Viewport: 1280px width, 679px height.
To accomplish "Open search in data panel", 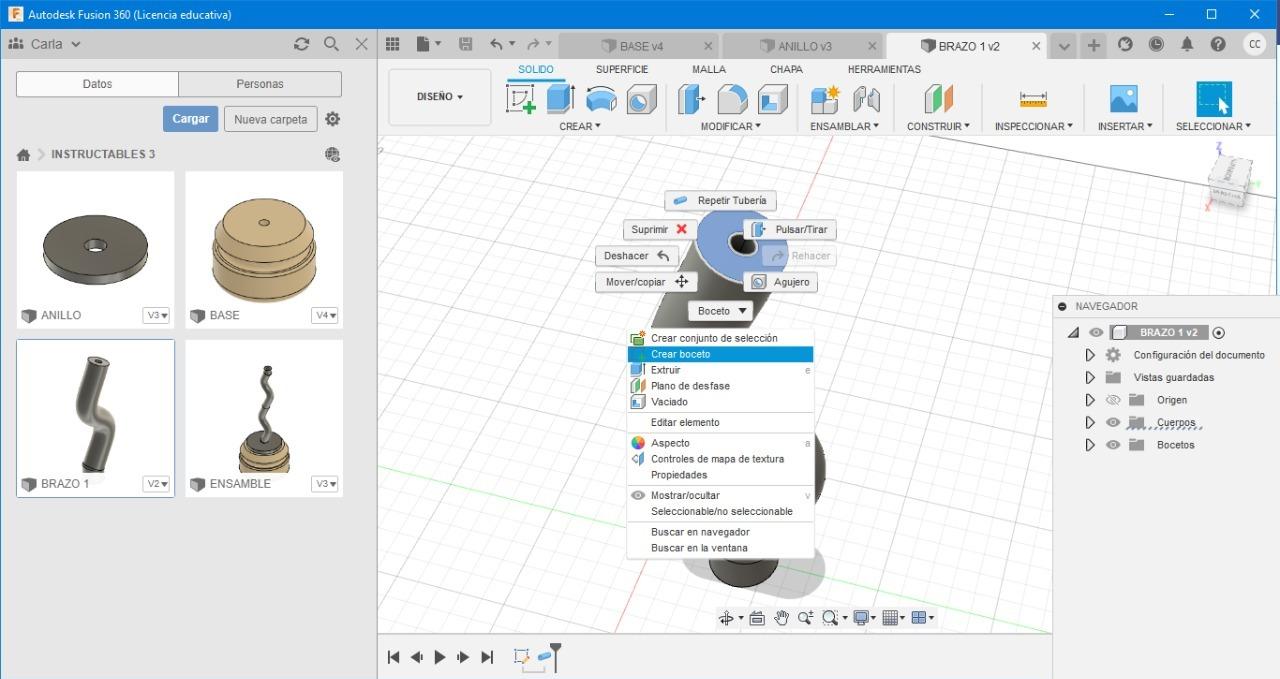I will click(x=331, y=44).
